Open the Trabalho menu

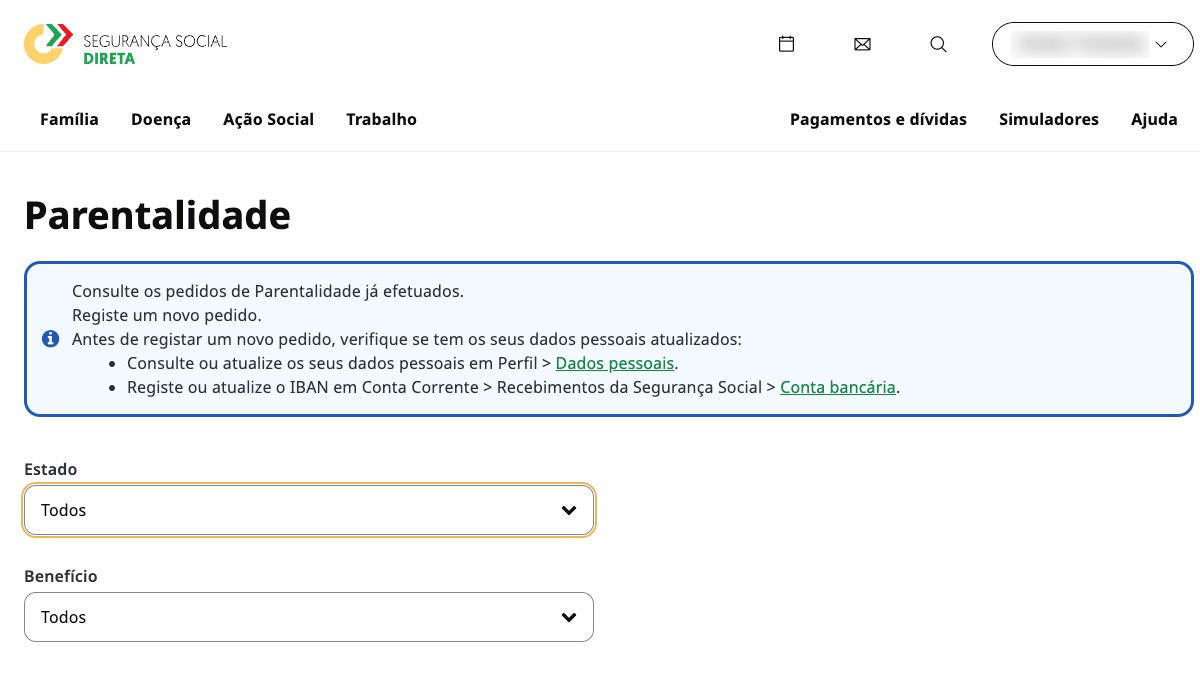coord(381,120)
